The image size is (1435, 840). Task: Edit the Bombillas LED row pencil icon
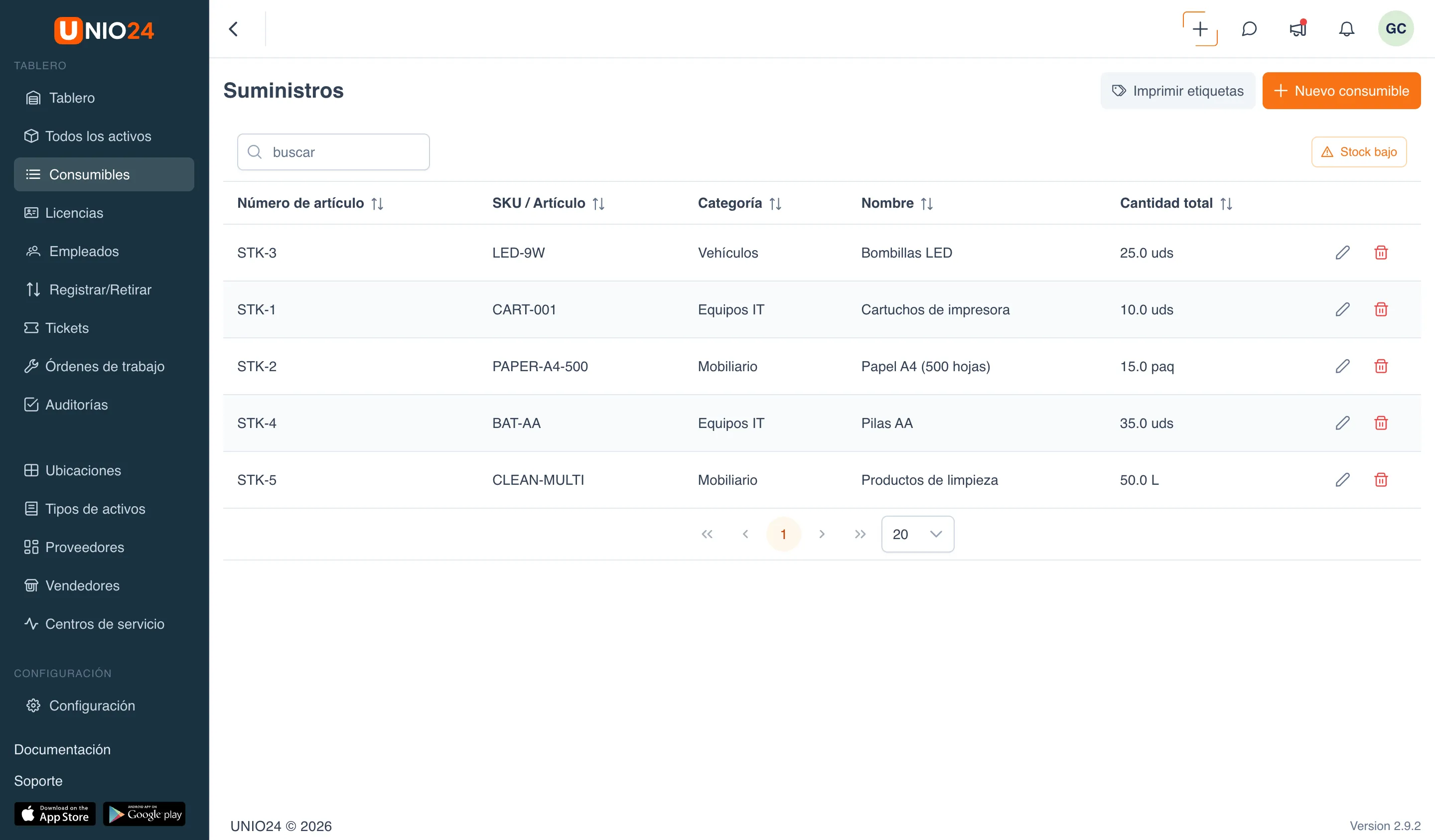point(1342,252)
